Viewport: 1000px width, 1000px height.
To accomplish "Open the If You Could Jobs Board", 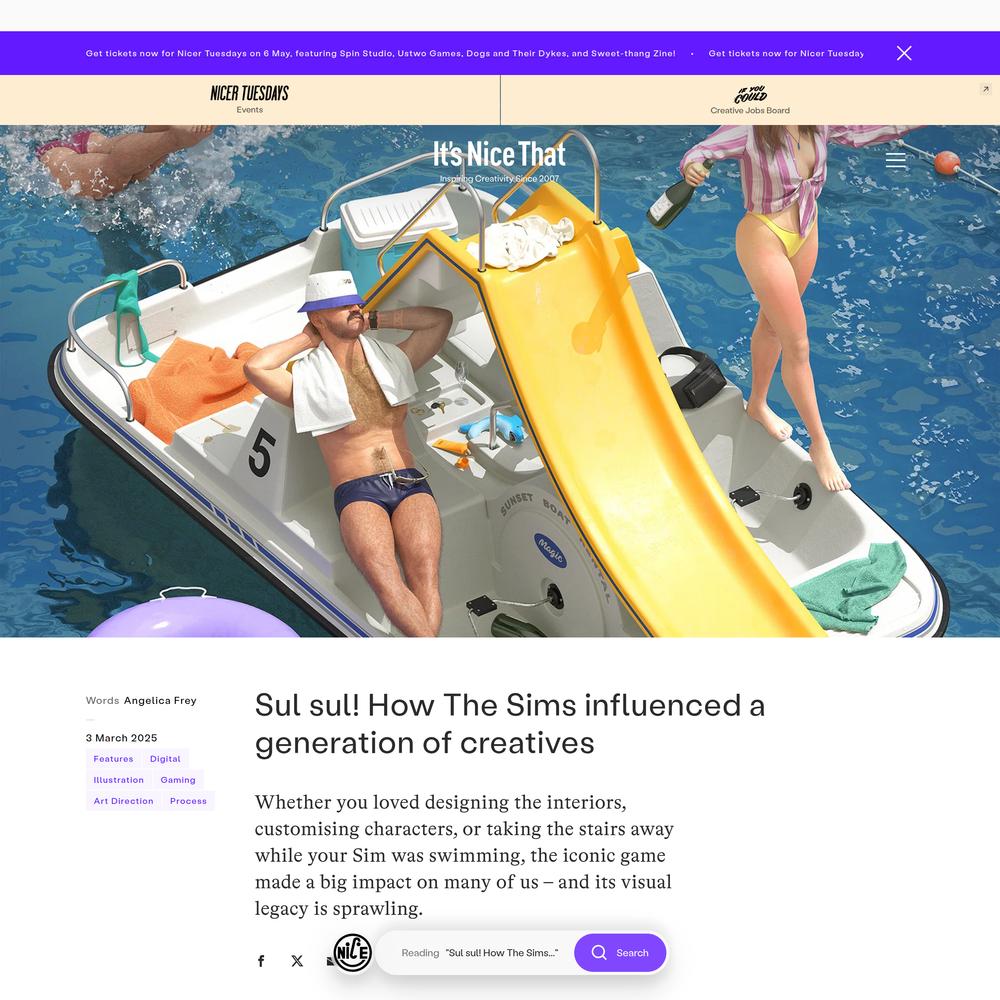I will tap(750, 99).
